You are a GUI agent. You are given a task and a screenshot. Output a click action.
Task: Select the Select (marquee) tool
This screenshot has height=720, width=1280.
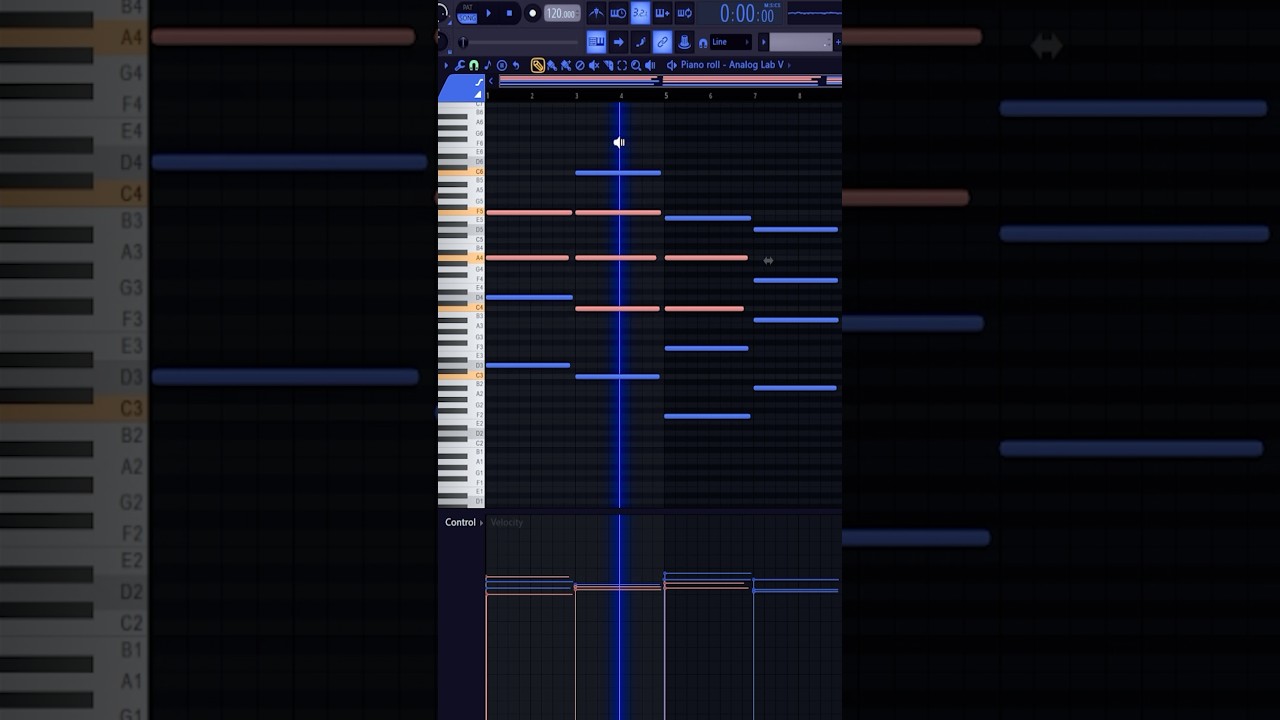[622, 65]
